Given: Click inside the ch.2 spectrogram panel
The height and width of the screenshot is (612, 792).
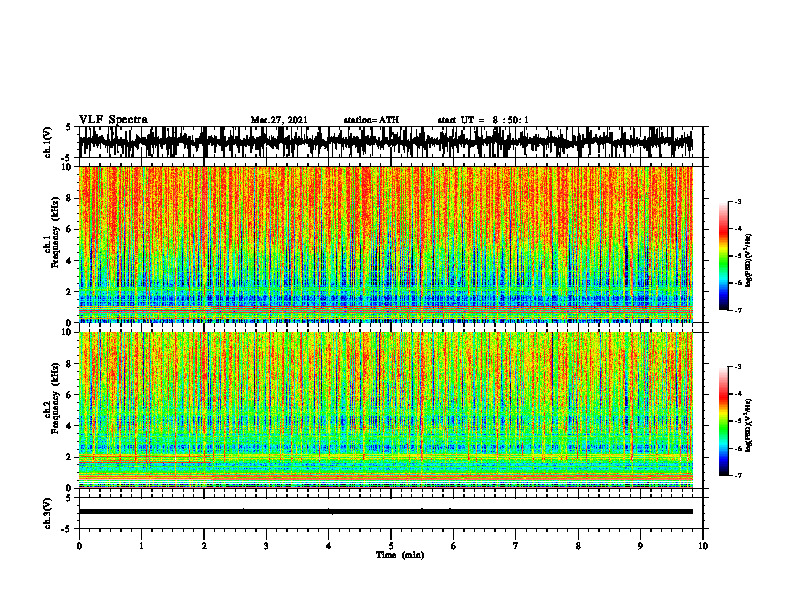Looking at the screenshot, I should tap(386, 410).
